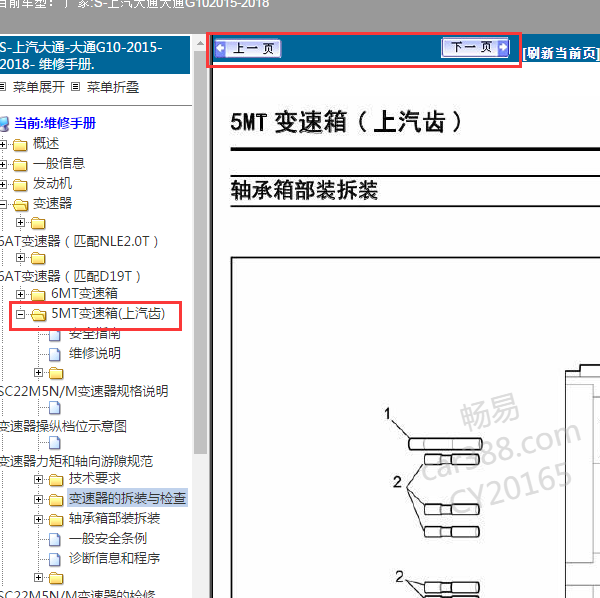Screen dimensions: 600x598
Task: Click the 菜单展开 list icon
Action: [3, 87]
